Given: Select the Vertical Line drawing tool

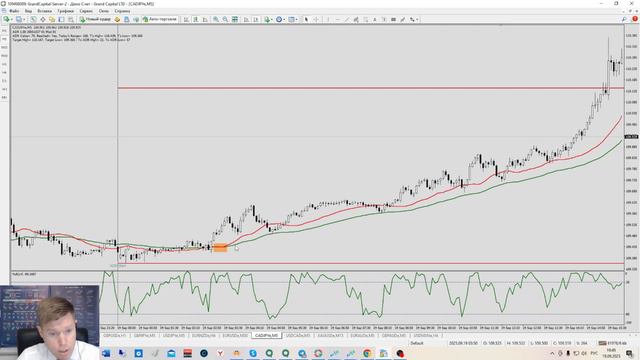Looking at the screenshot, I should [x=328, y=19].
